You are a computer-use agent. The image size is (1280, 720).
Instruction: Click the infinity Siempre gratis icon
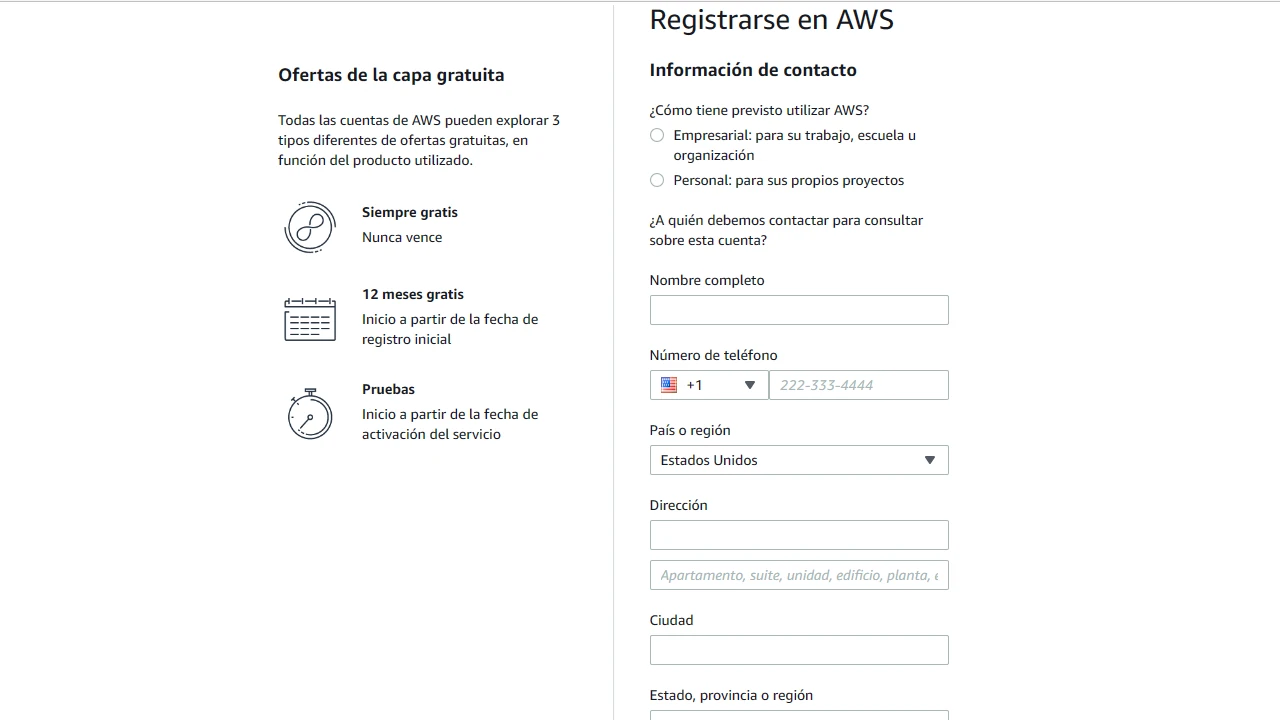(309, 227)
